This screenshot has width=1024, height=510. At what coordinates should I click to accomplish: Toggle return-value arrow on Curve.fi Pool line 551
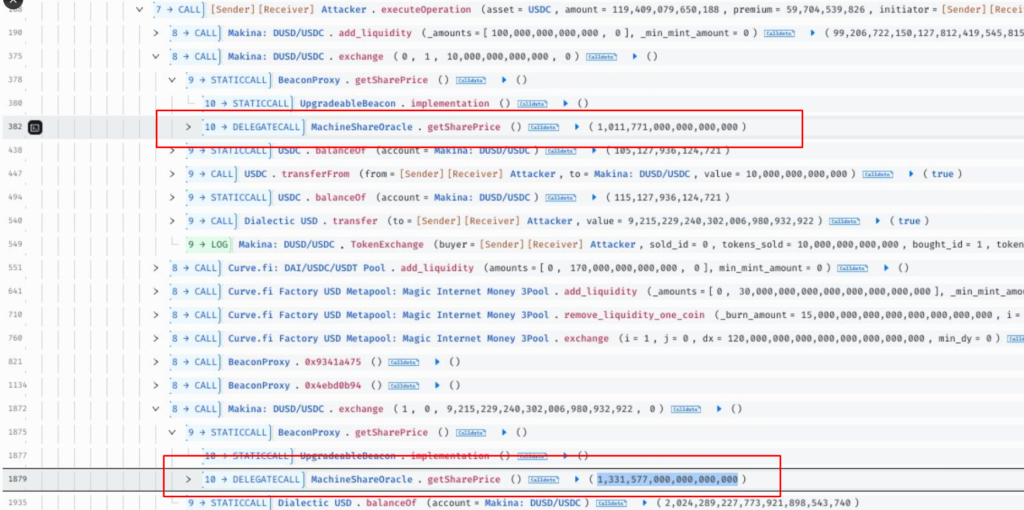pyautogui.click(x=886, y=268)
